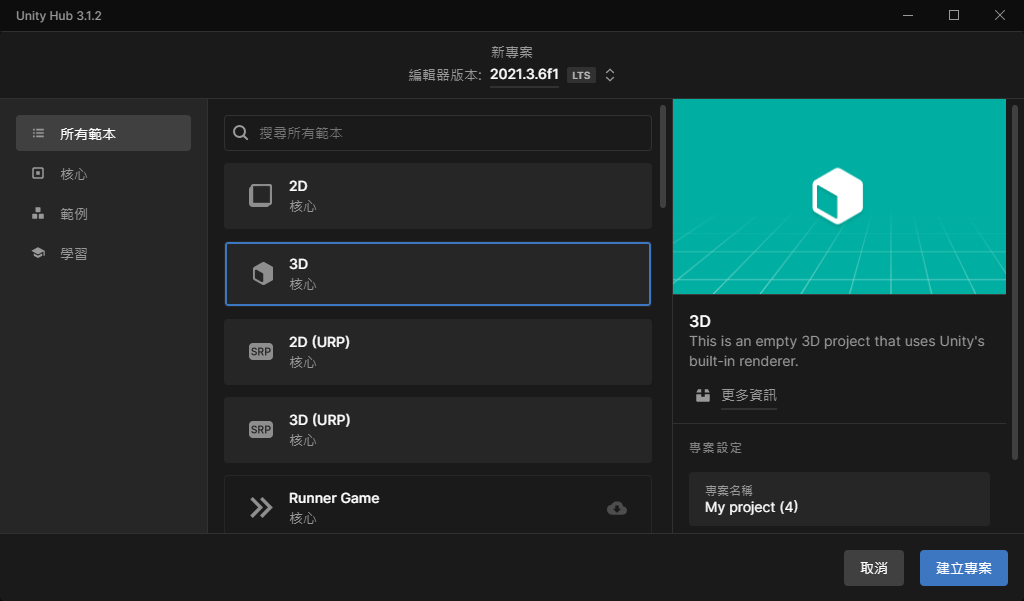The height and width of the screenshot is (601, 1024).
Task: Click the 2021.3.6f1 editor version text
Action: tap(524, 74)
